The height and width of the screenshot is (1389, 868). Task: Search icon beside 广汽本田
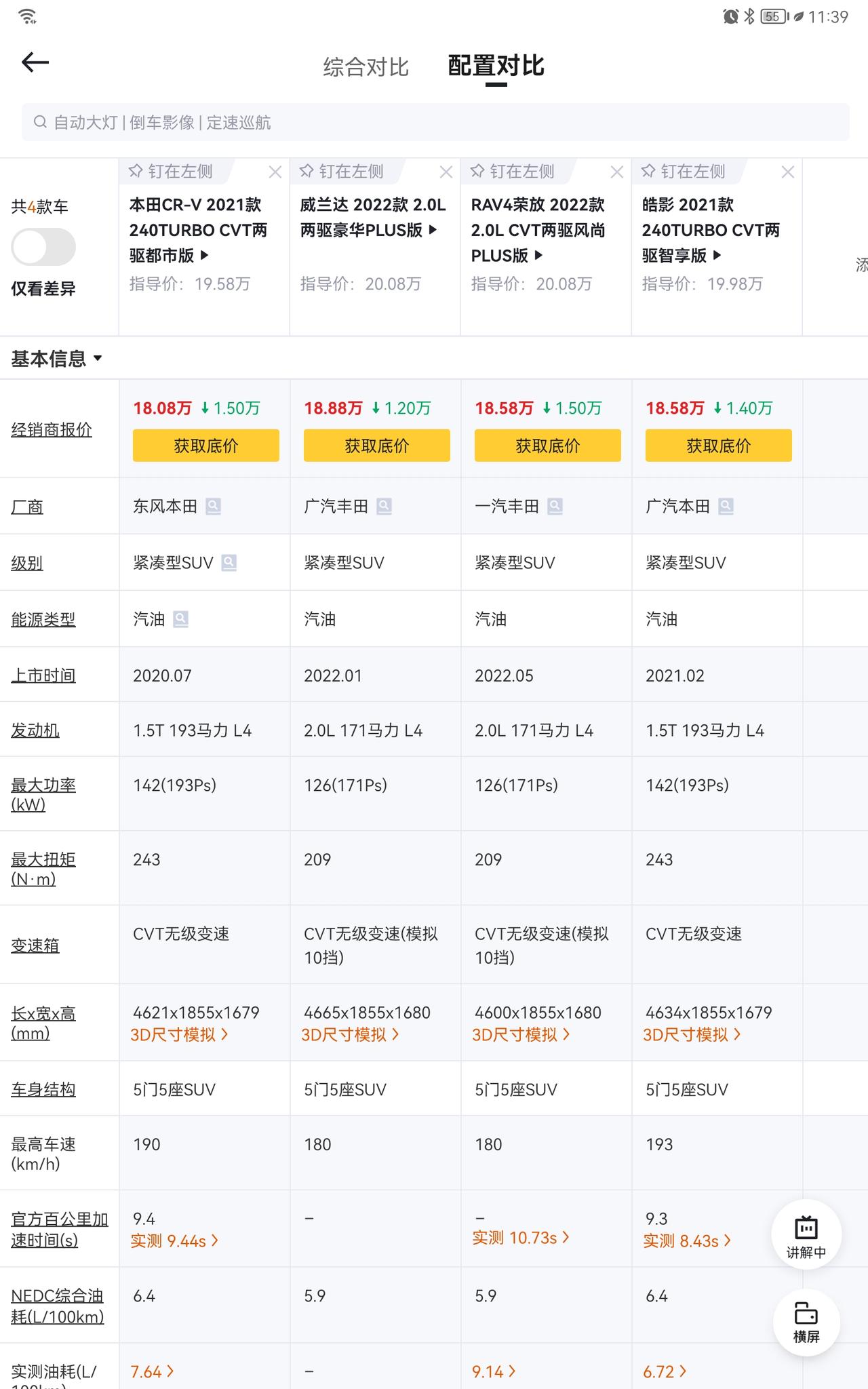point(726,507)
